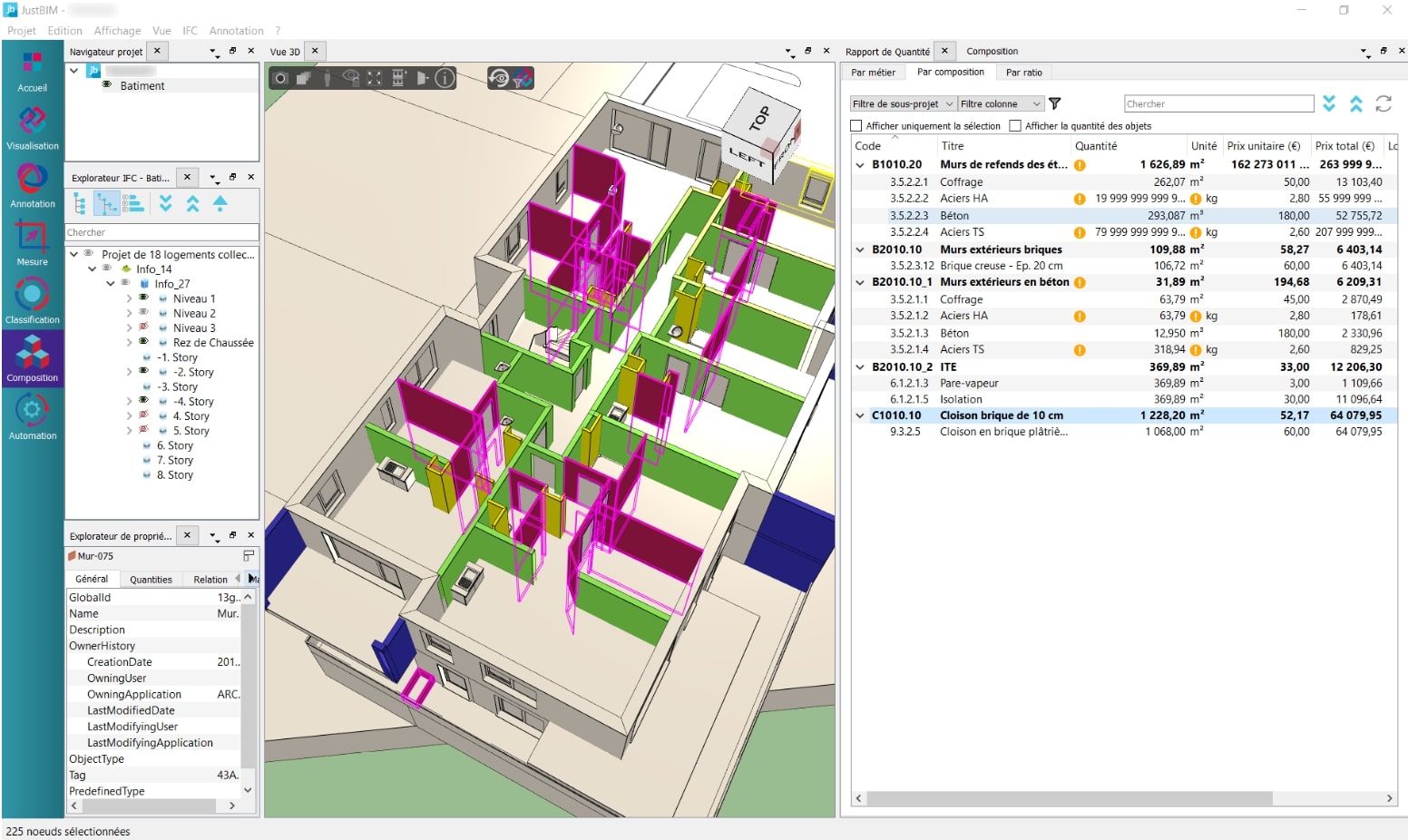Refresh the quantity report
Viewport: 1408px width, 840px height.
(x=1383, y=104)
